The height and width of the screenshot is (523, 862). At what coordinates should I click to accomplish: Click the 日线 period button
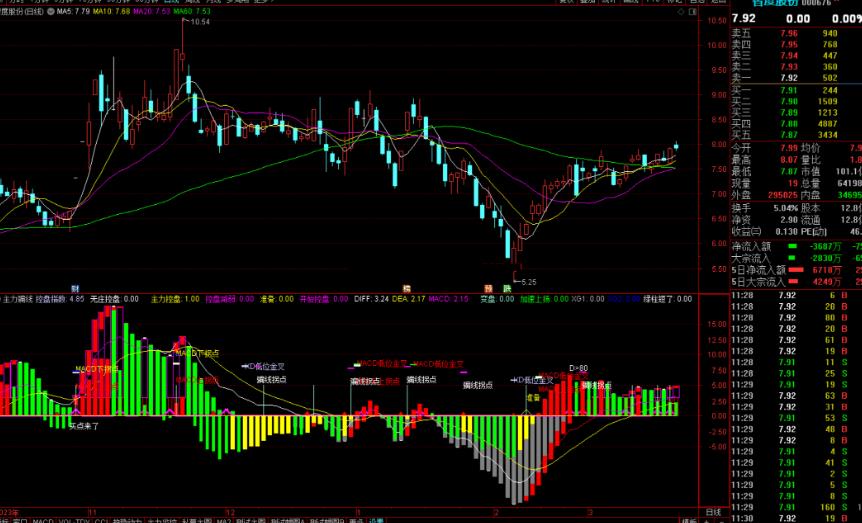click(x=713, y=513)
